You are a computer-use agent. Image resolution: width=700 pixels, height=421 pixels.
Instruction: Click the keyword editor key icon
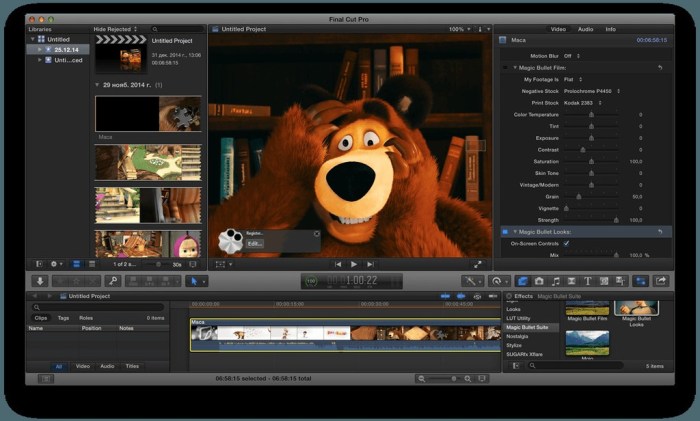tap(113, 281)
